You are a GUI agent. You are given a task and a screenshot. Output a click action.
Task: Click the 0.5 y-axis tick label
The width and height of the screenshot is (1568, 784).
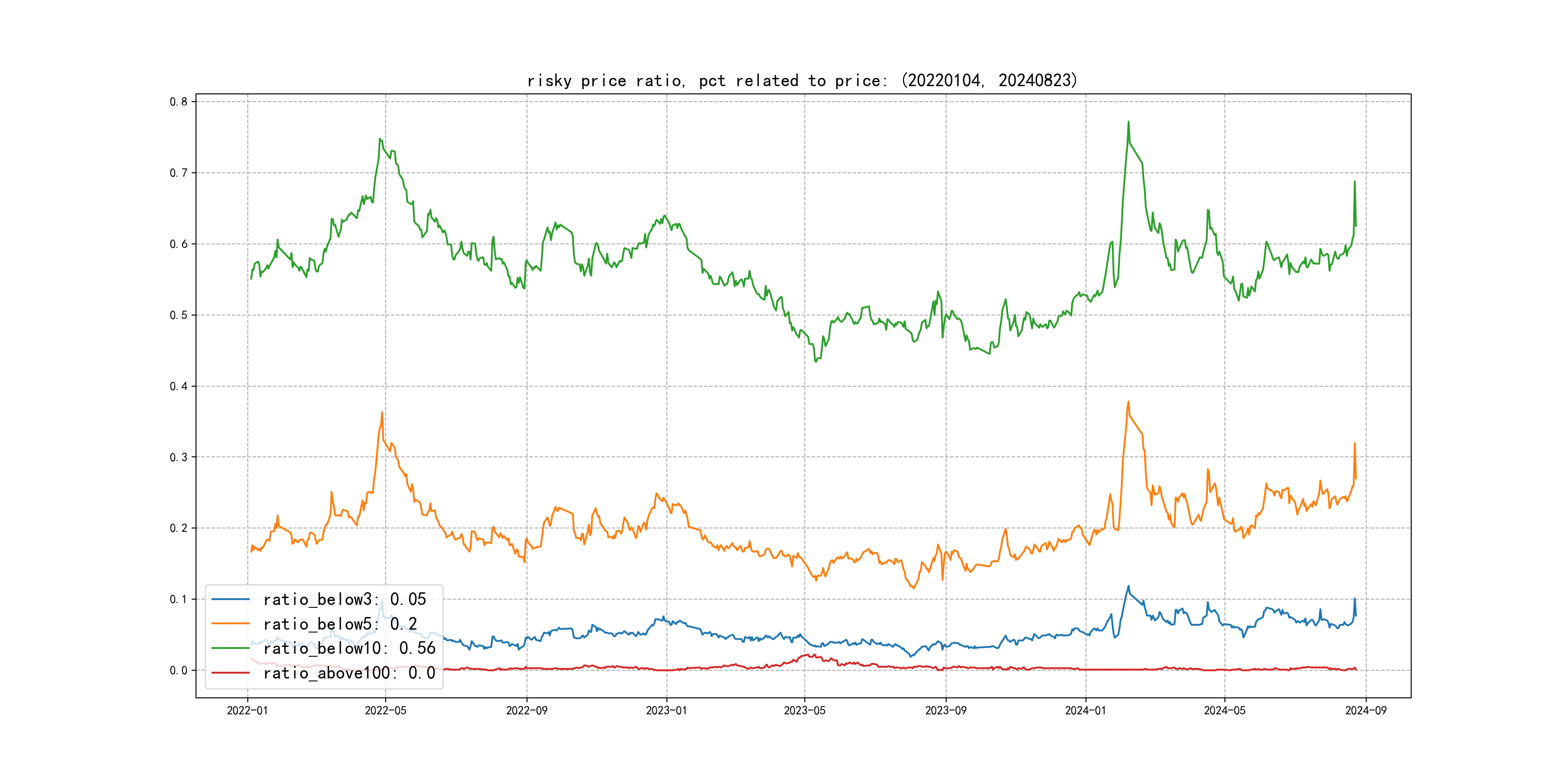pos(179,316)
